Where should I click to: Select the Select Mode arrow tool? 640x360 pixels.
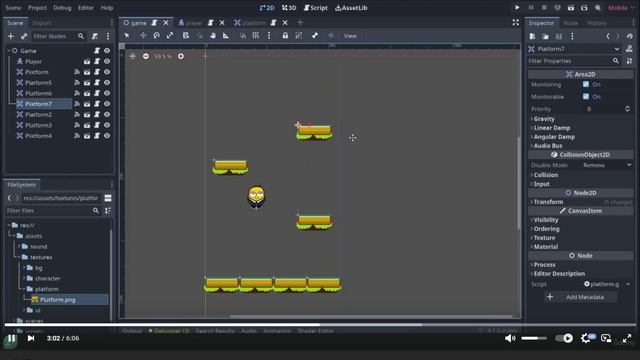[127, 36]
